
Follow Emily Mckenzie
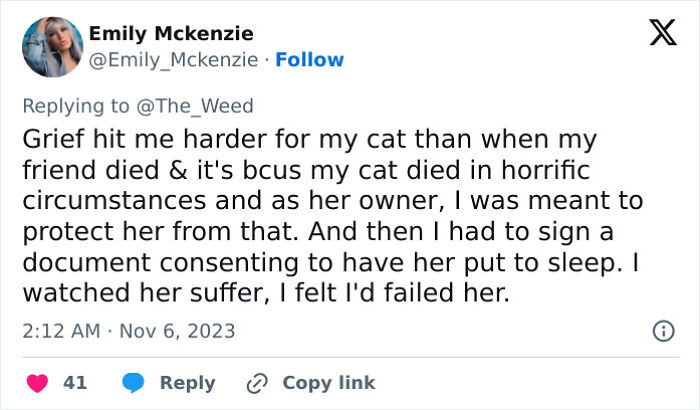click(x=309, y=60)
